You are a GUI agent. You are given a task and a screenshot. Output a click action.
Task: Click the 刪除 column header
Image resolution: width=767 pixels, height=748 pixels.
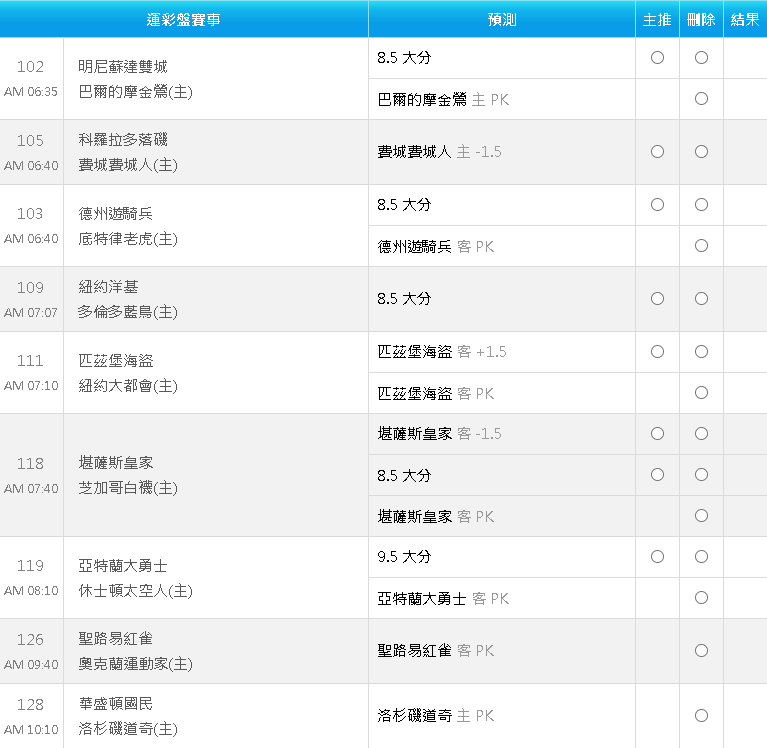pyautogui.click(x=701, y=19)
